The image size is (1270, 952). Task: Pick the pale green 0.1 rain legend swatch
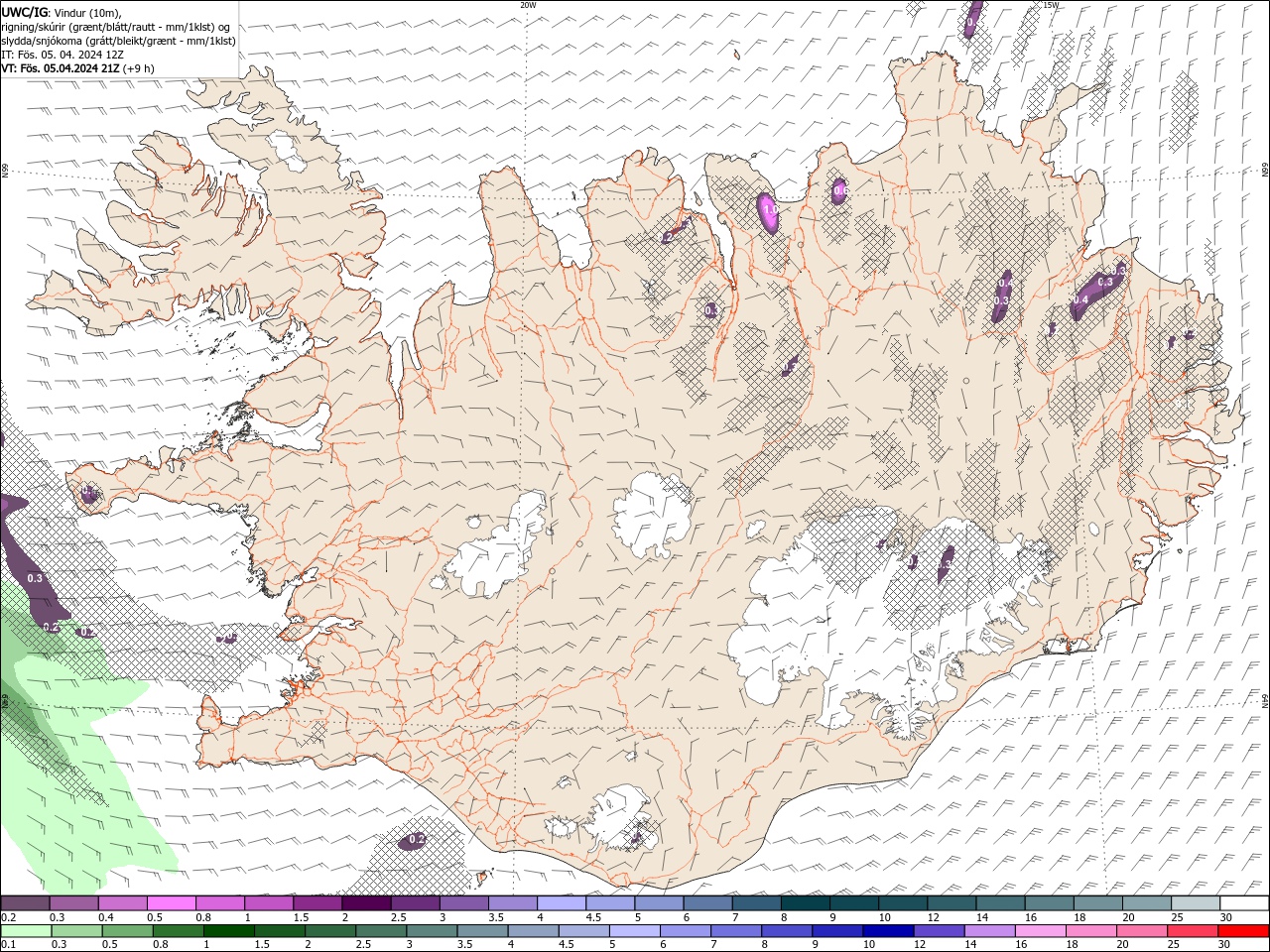click(x=27, y=931)
